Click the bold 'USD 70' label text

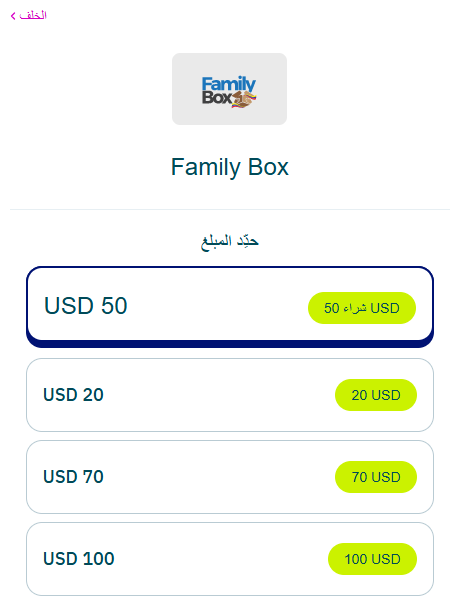coord(73,477)
